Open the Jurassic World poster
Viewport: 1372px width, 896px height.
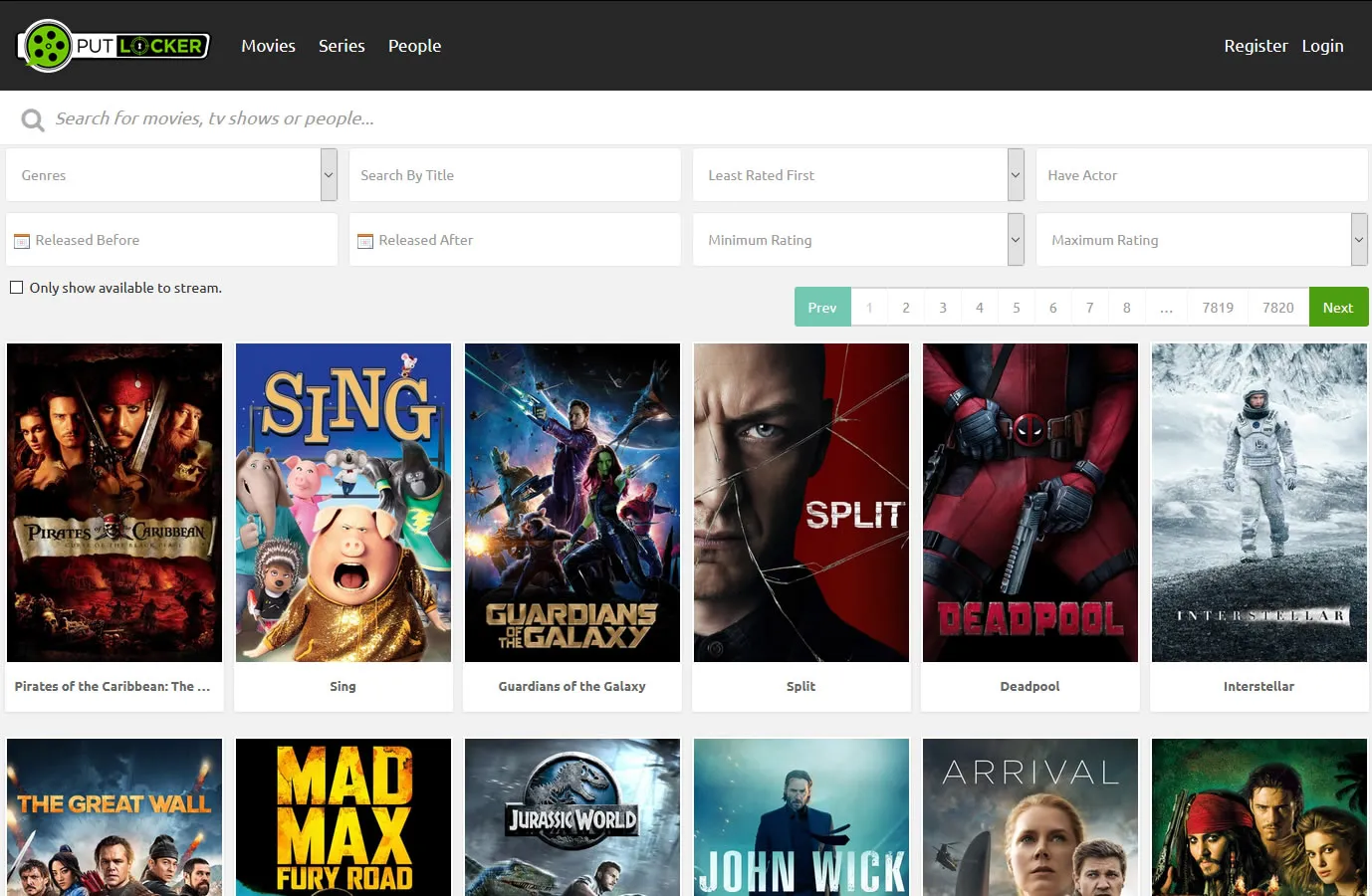(x=572, y=817)
